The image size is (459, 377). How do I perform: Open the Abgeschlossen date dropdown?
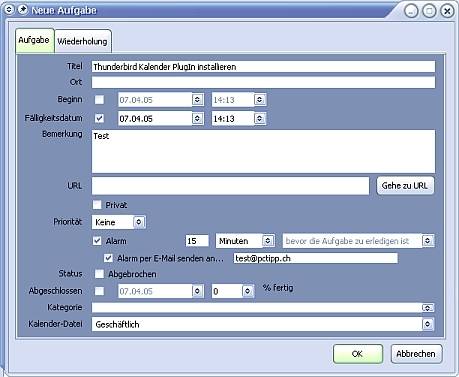pyautogui.click(x=197, y=291)
